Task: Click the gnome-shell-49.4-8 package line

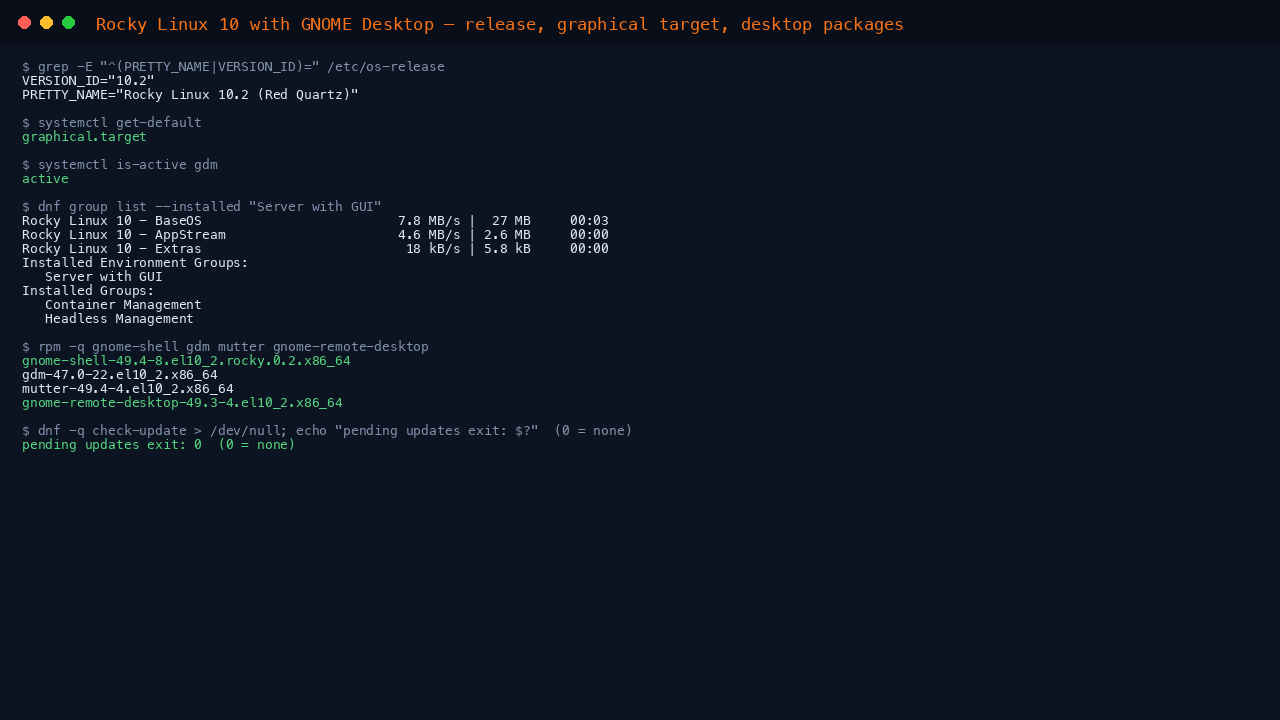Action: (x=186, y=361)
